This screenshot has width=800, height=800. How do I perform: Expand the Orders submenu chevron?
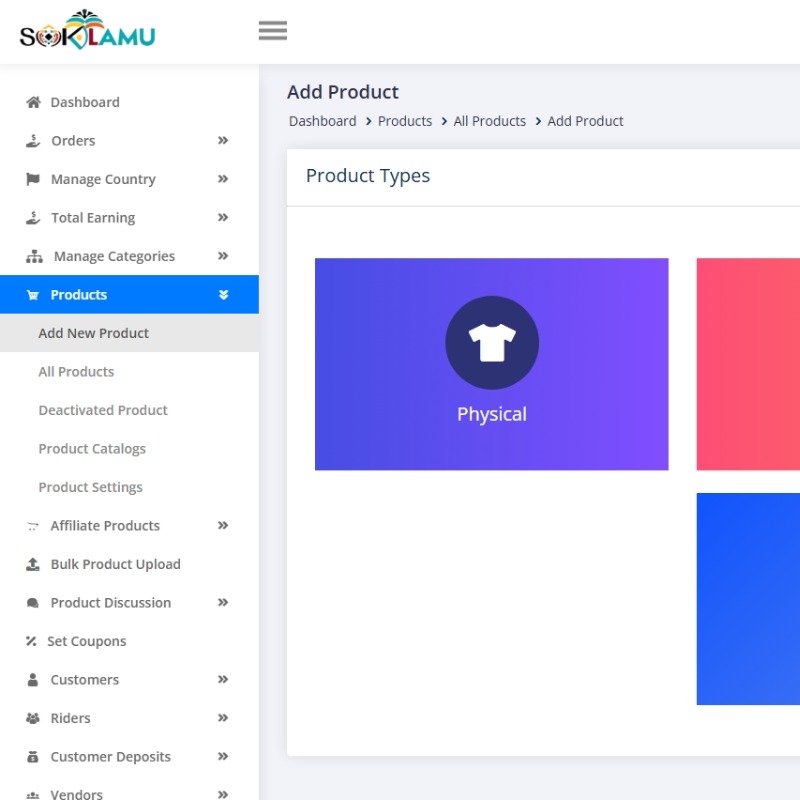tap(223, 141)
